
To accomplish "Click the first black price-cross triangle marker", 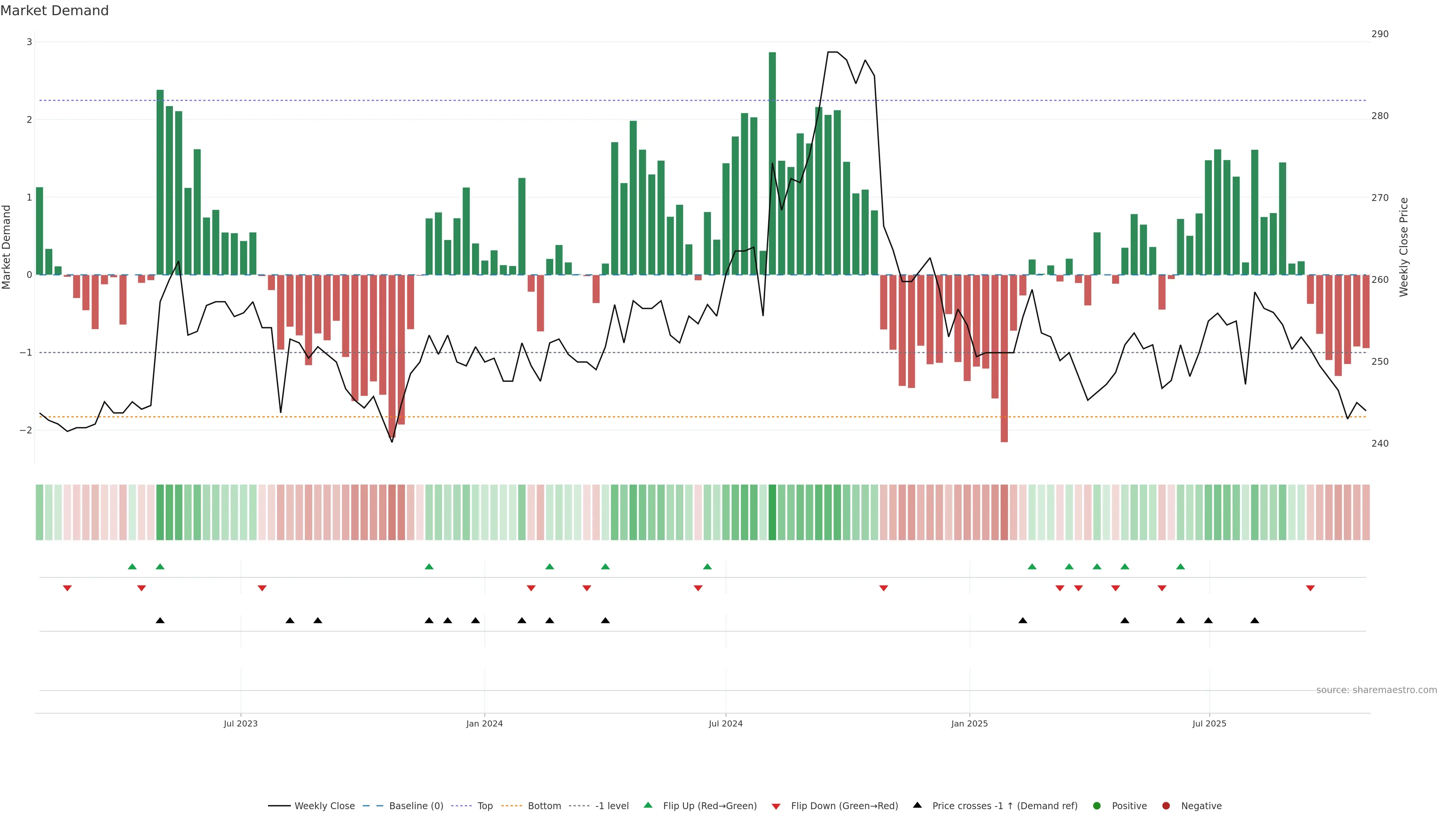I will tap(160, 621).
